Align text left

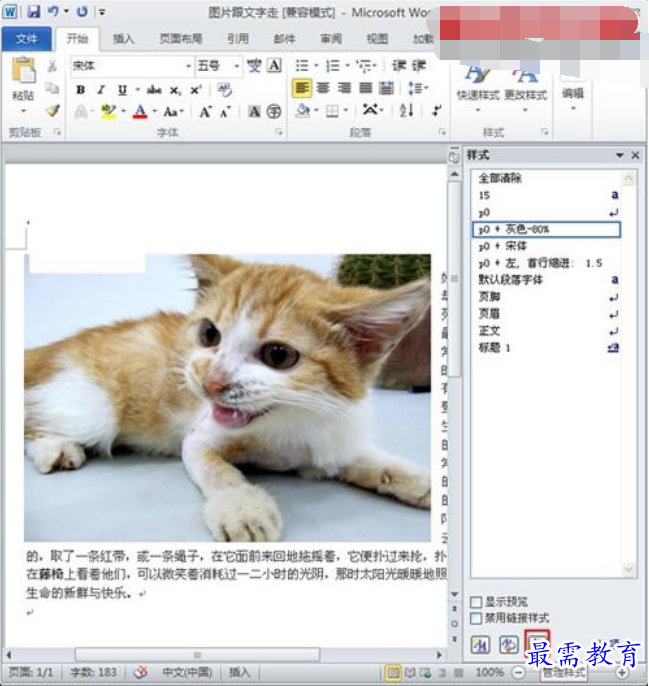302,88
